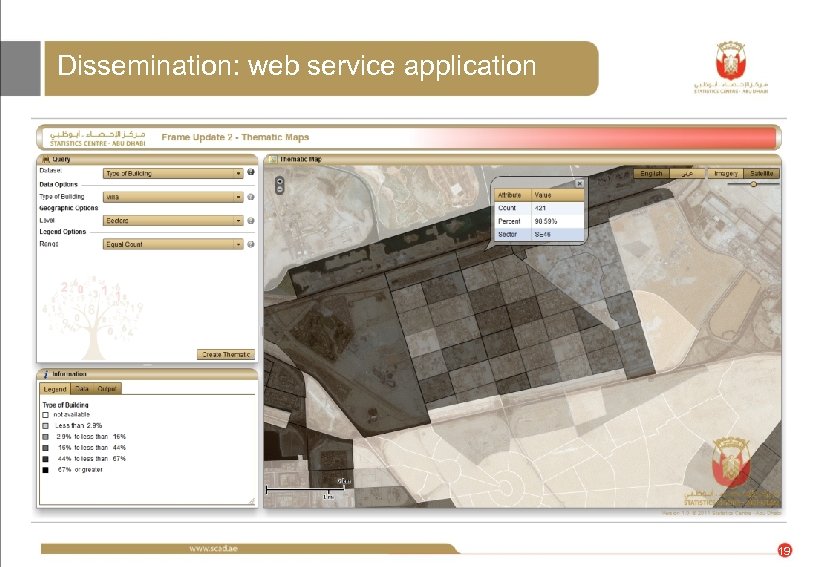This screenshot has width=818, height=567.
Task: Click the Type of Building legend heading
Action: click(x=65, y=405)
